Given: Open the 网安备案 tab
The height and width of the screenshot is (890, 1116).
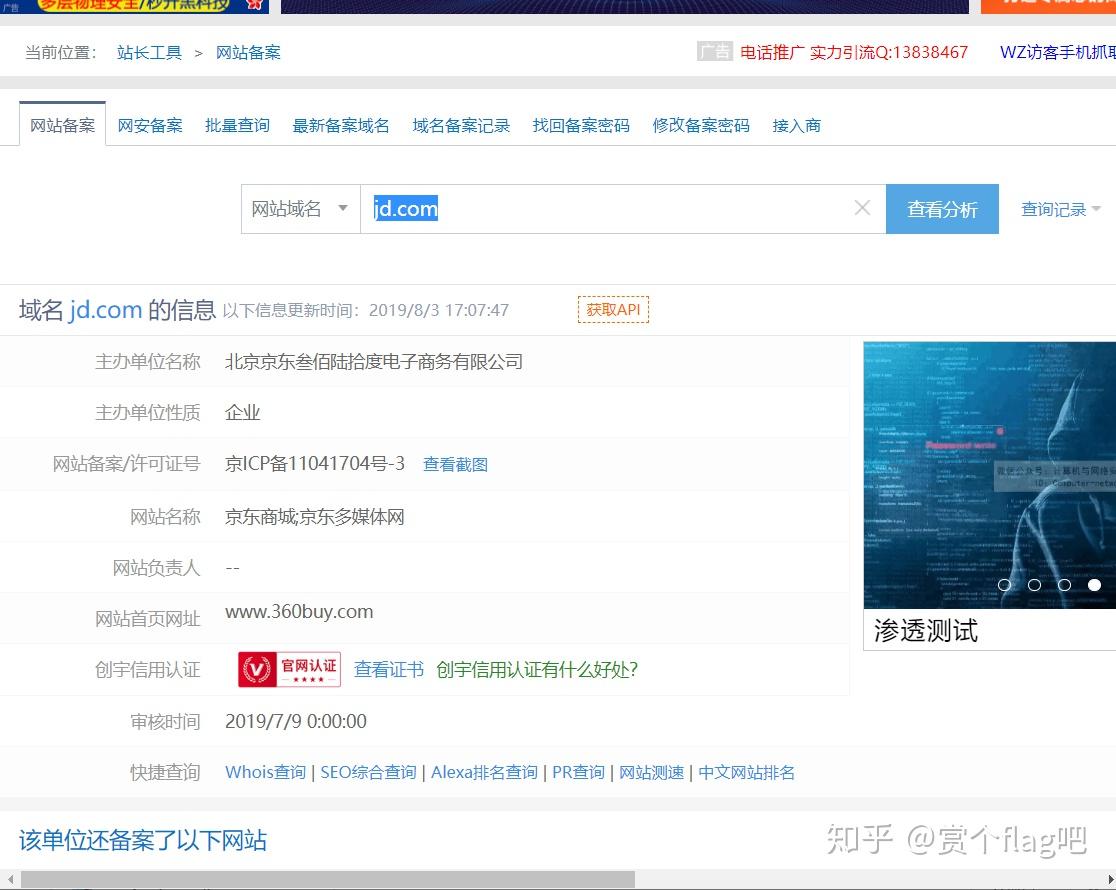Looking at the screenshot, I should point(149,126).
